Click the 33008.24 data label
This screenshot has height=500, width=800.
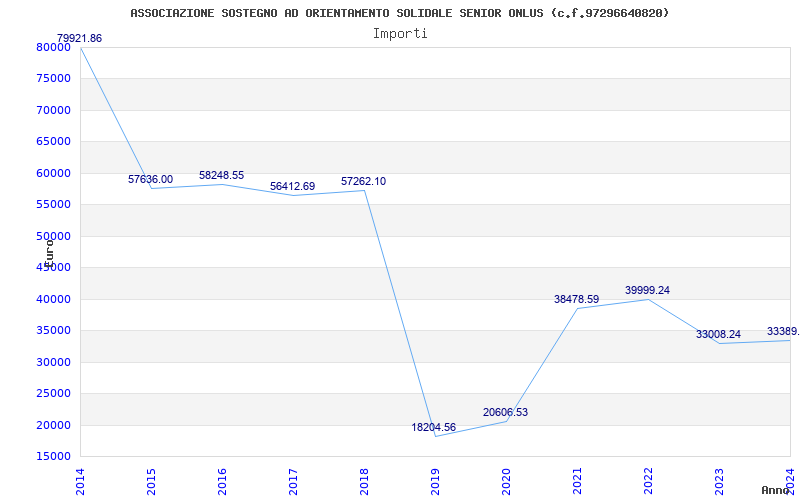point(718,335)
